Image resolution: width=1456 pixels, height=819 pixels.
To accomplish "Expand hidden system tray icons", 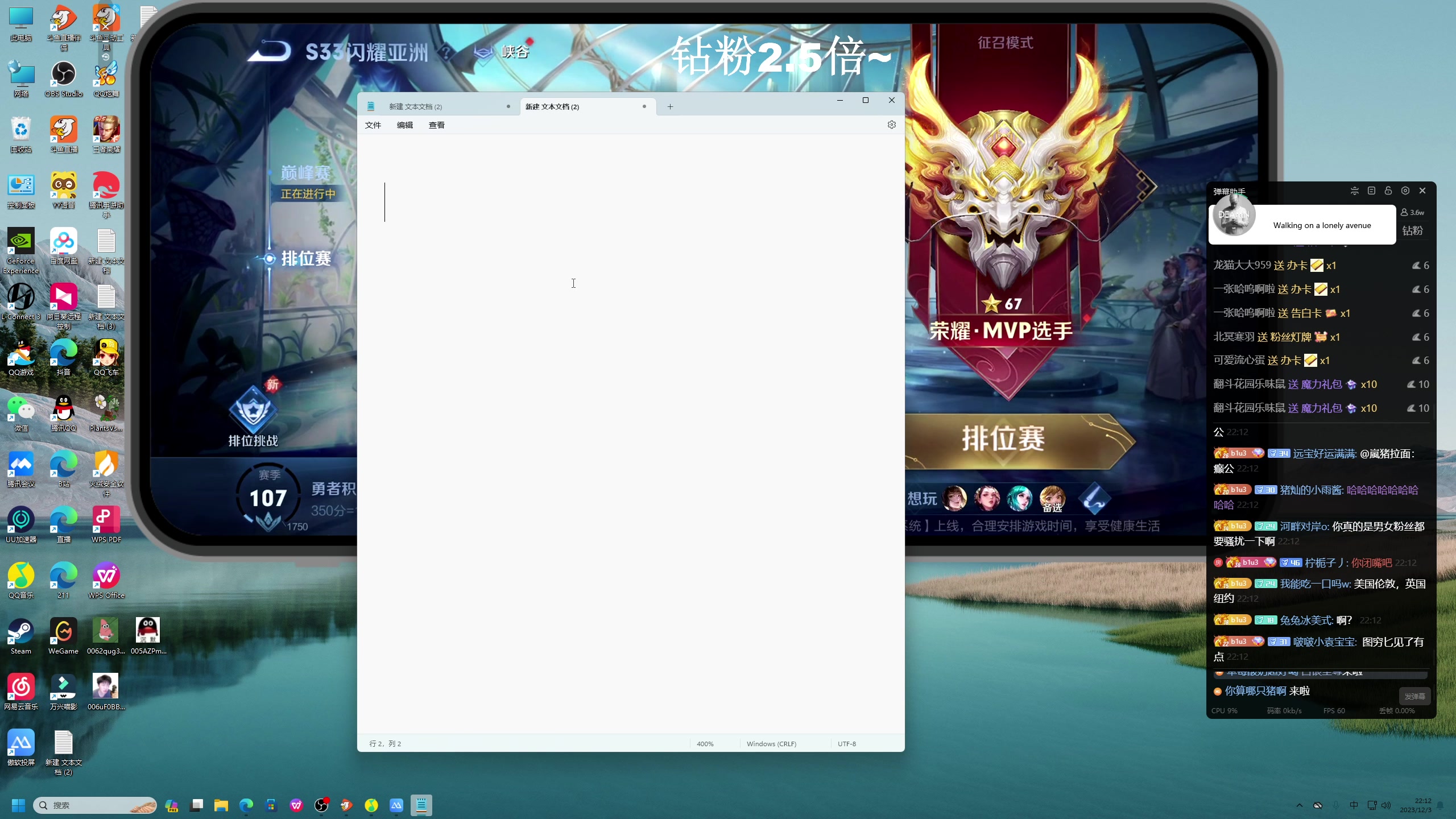I will (x=1298, y=805).
